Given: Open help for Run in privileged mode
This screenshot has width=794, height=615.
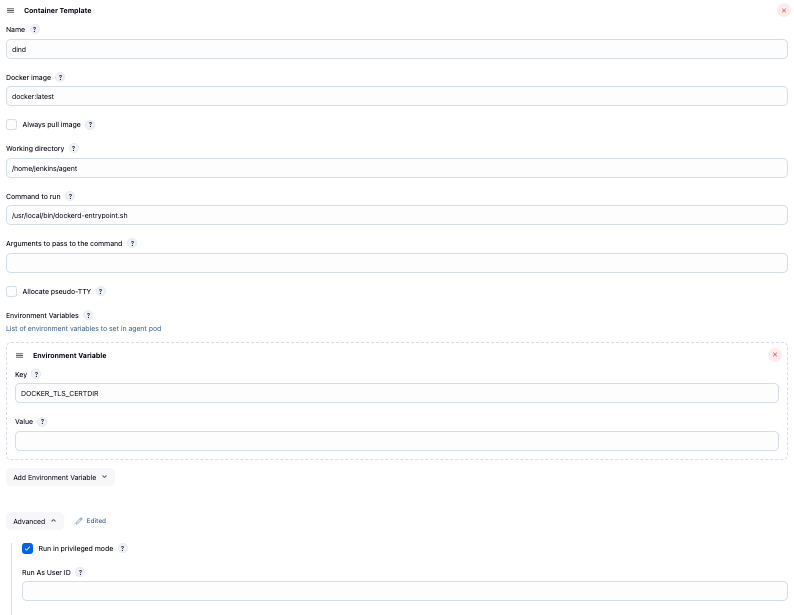Looking at the screenshot, I should (123, 548).
